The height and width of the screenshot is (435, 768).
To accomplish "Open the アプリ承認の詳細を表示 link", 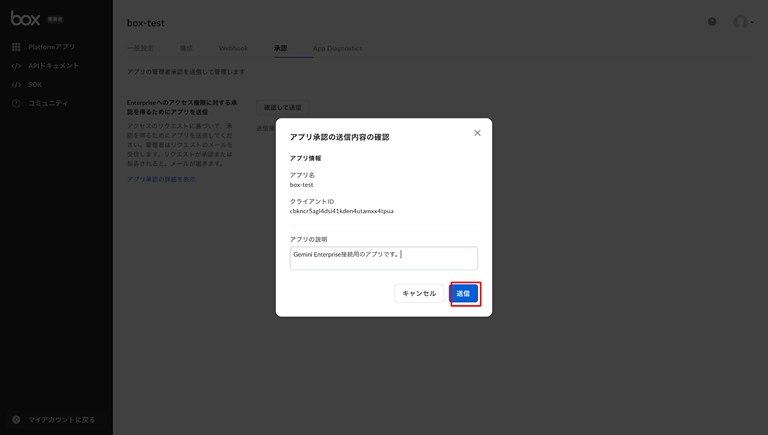I will tap(161, 179).
